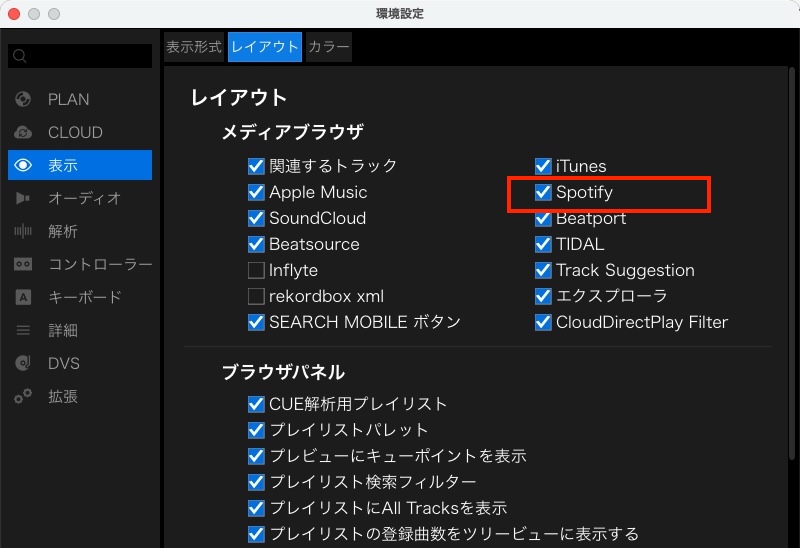Click the メディアブラウザ section heading
Screen dimensions: 800x548
293,132
